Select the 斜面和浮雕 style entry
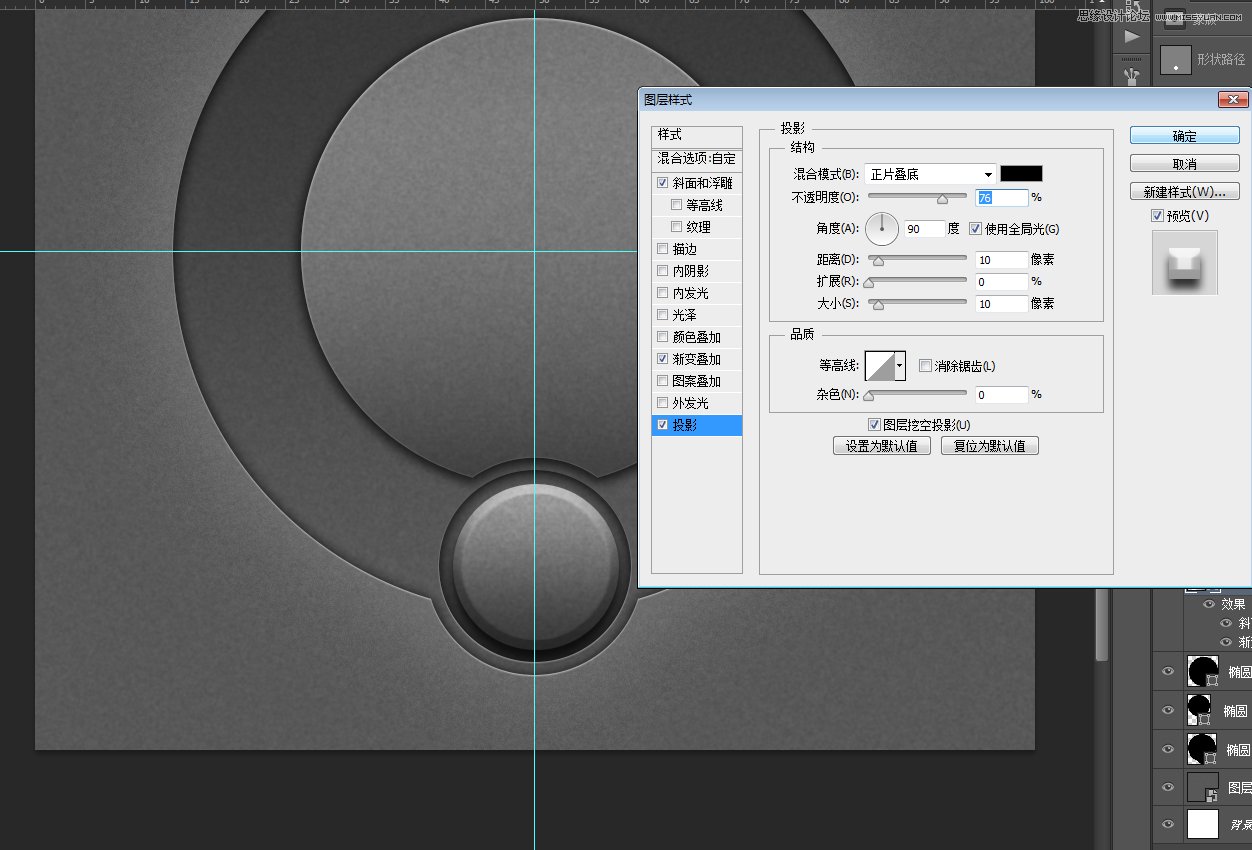 coord(698,182)
